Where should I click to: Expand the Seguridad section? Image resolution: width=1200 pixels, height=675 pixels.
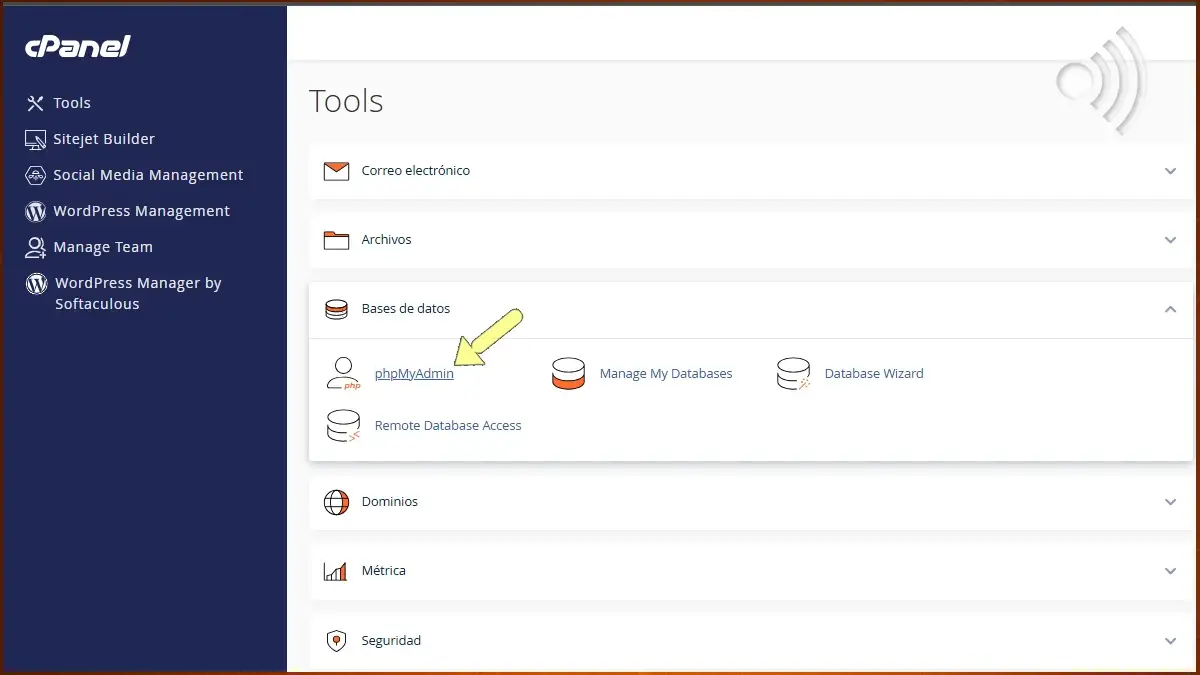tap(1170, 640)
